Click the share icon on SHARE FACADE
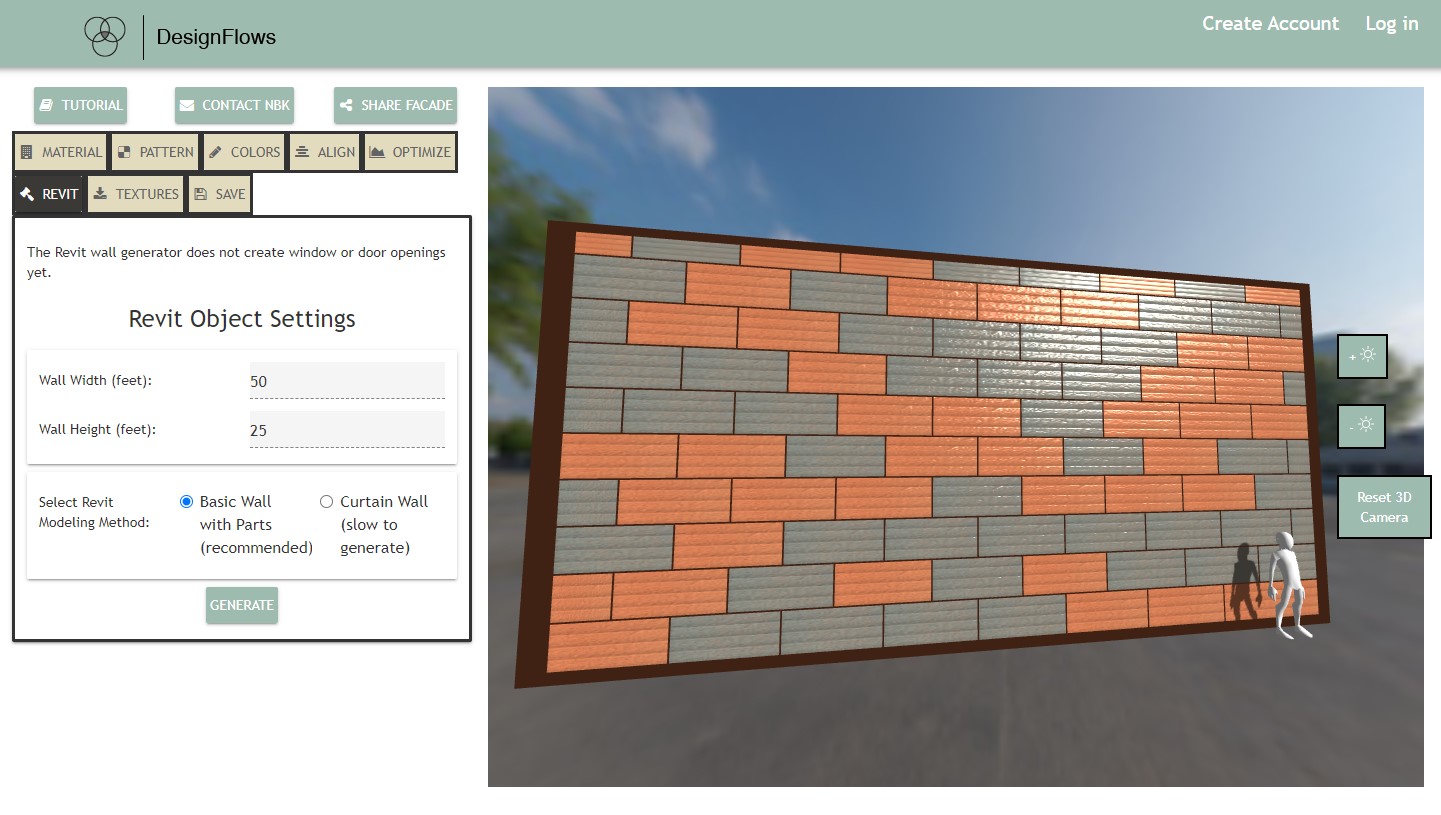Viewport: 1441px width, 815px height. (347, 105)
